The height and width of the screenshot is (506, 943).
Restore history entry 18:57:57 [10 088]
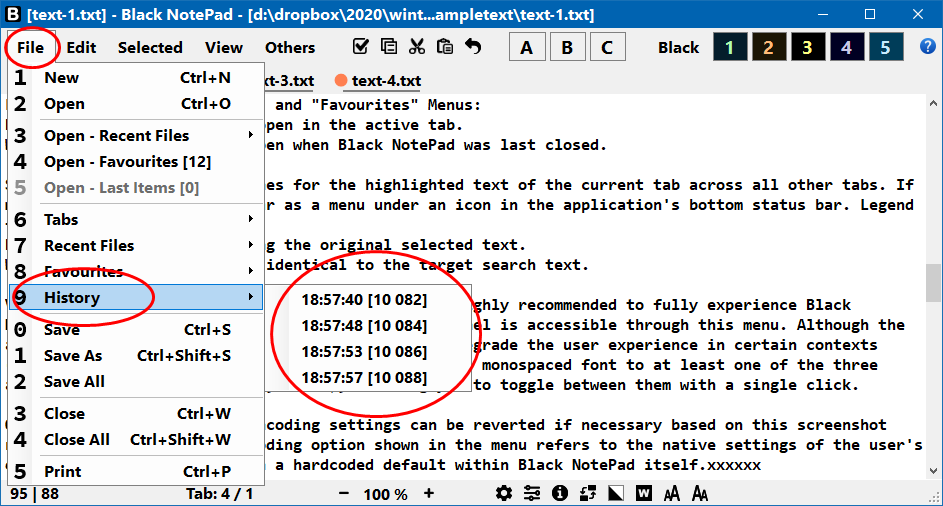(x=367, y=378)
